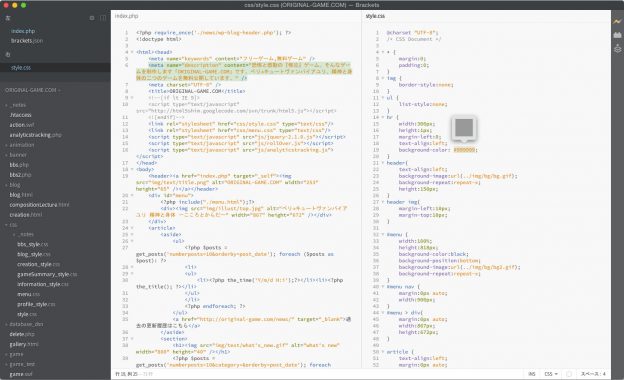Fold the html tag at line 4
This screenshot has width=624, height=380.
pyautogui.click(x=132, y=52)
